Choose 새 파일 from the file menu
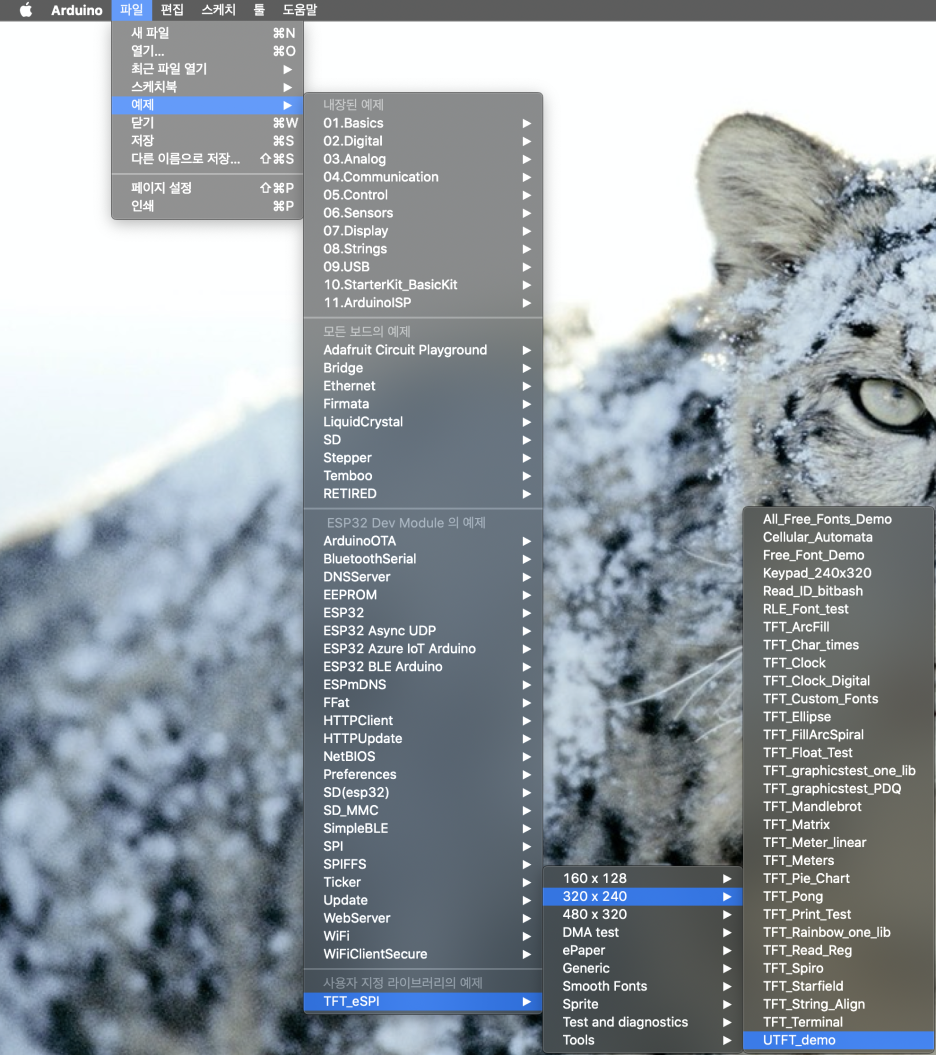This screenshot has height=1055, width=936. 207,33
